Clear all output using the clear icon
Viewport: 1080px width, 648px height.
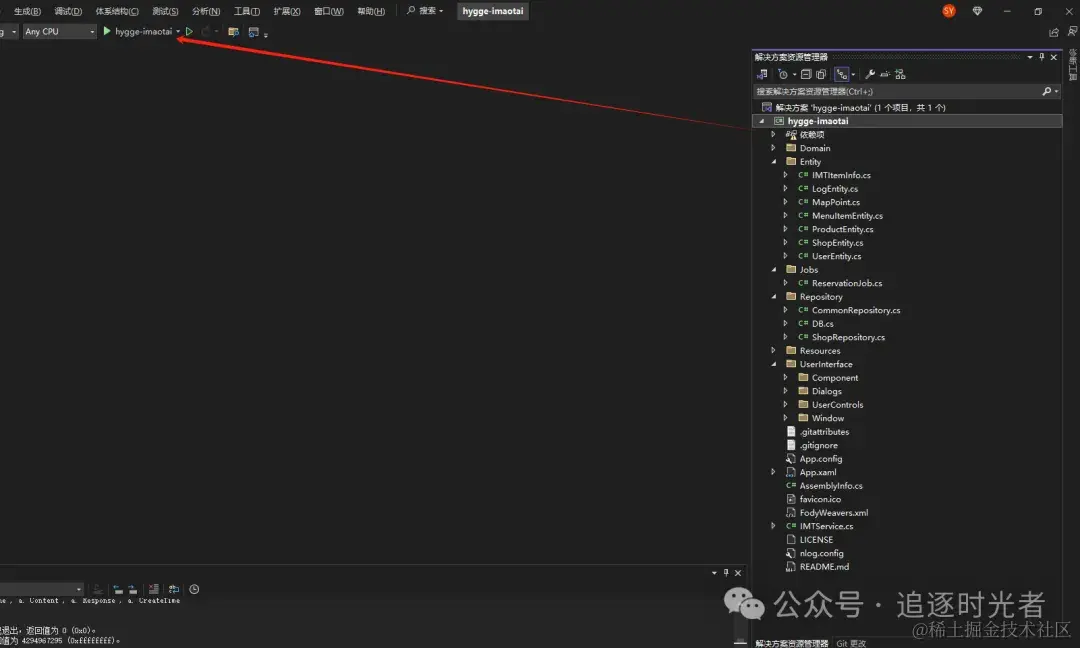pos(154,589)
